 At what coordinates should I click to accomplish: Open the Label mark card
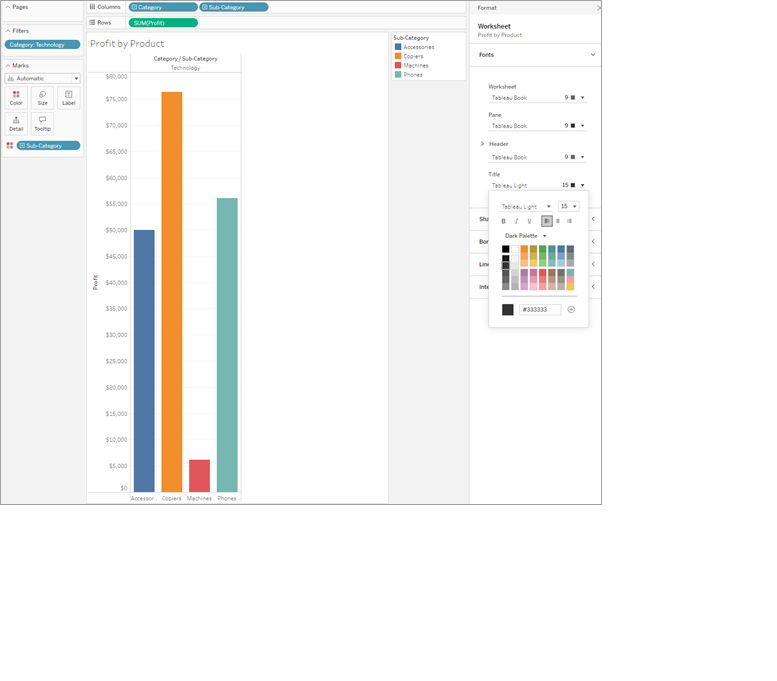[69, 98]
